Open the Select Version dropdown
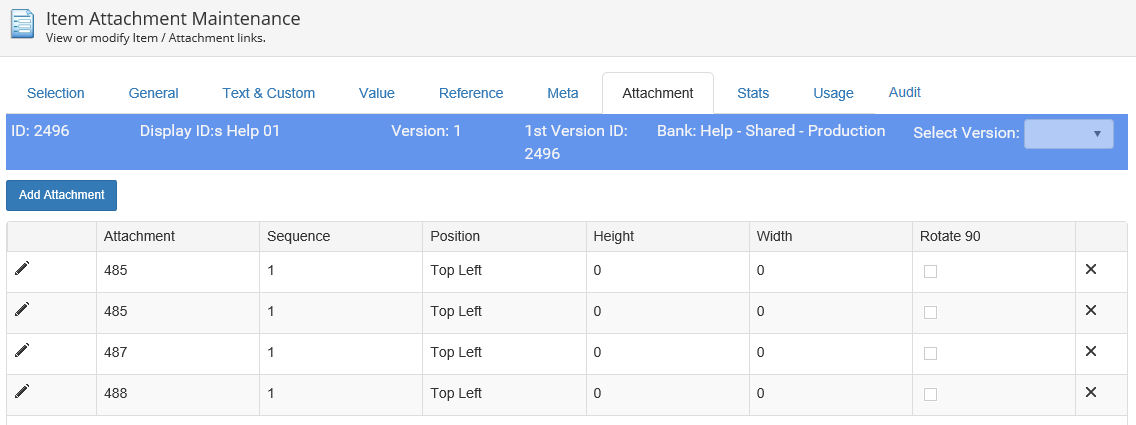The height and width of the screenshot is (425, 1136). (x=1068, y=133)
